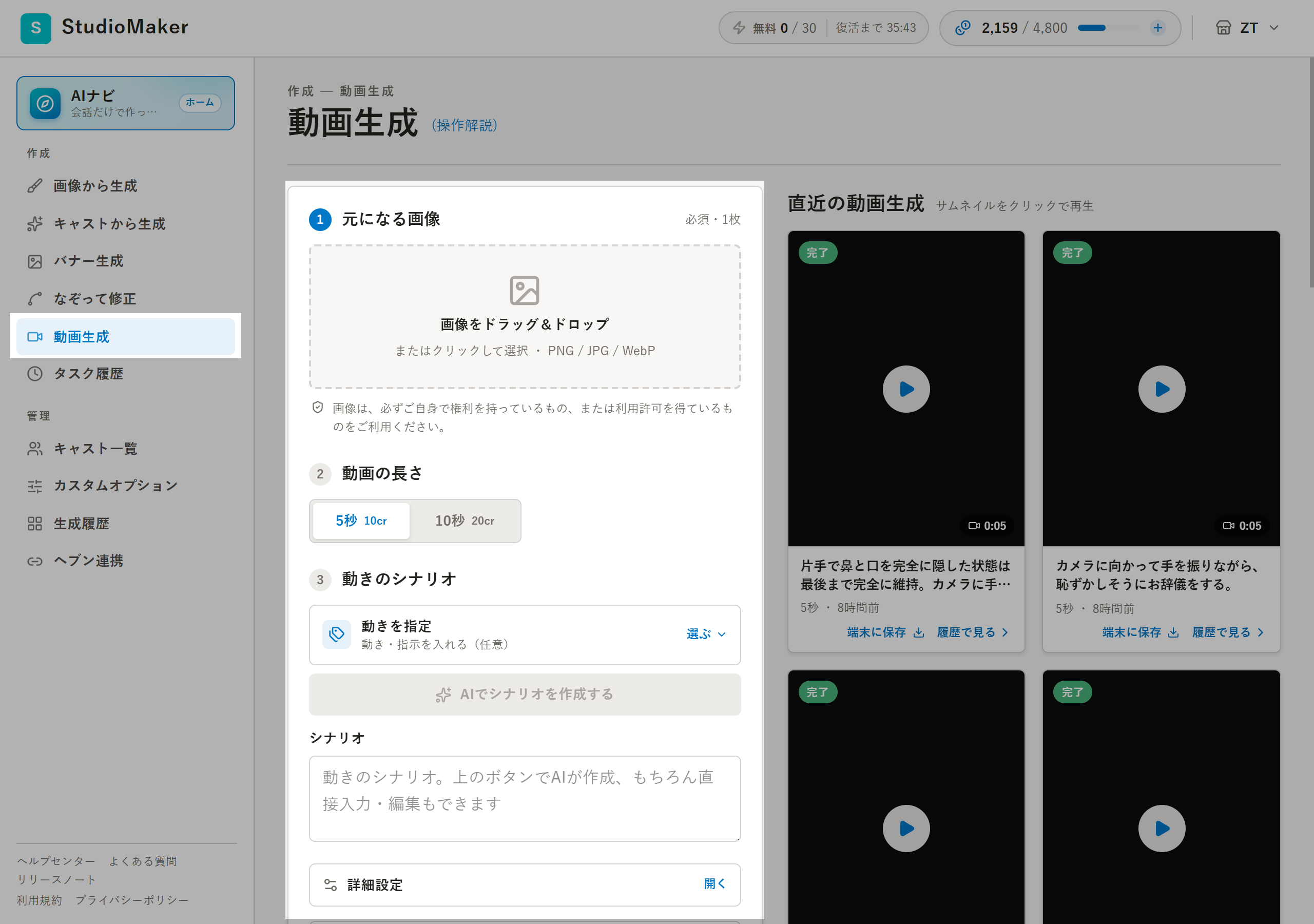This screenshot has height=924, width=1314.
Task: Select the 5秒 10cr length option
Action: 361,521
